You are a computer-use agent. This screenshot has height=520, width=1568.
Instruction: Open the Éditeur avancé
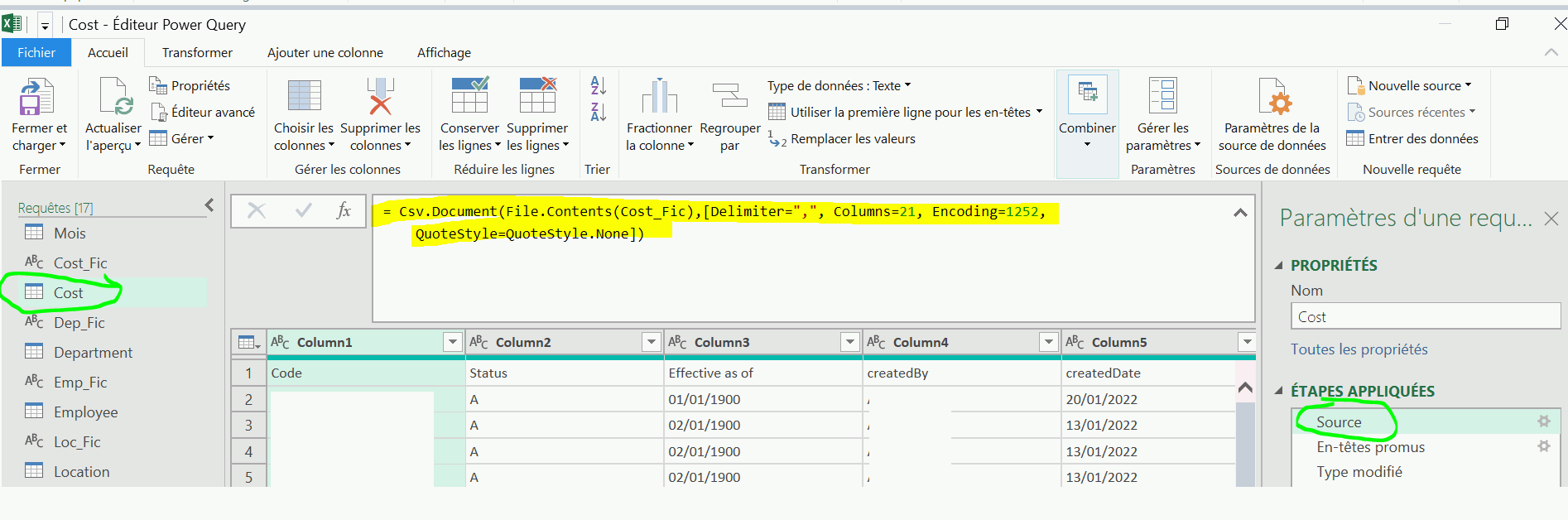click(x=203, y=113)
